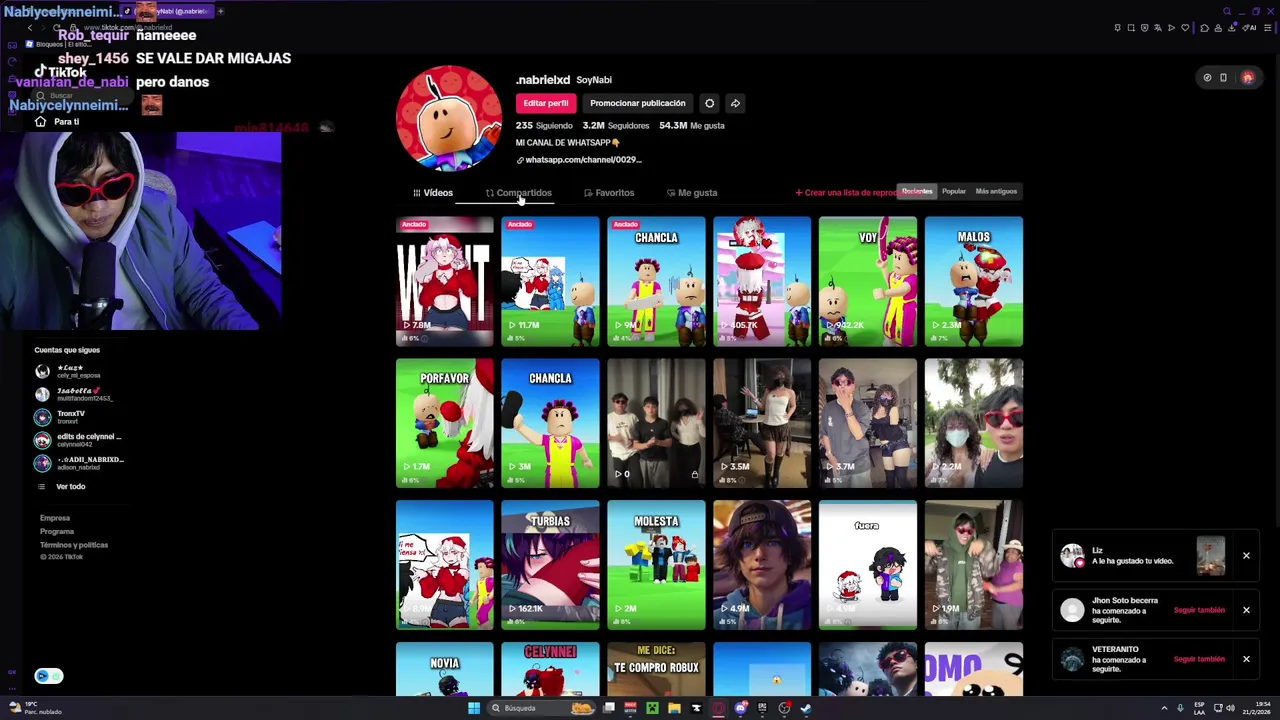Switch to the Favoritos tab
Image resolution: width=1280 pixels, height=720 pixels.
click(x=609, y=193)
